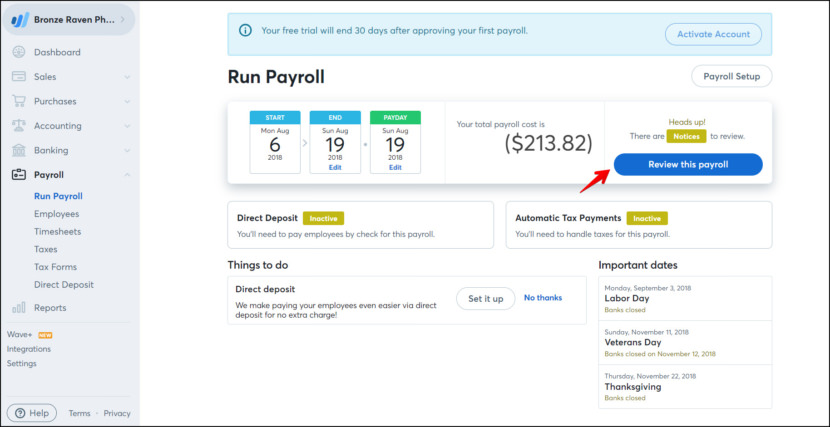The width and height of the screenshot is (830, 427).
Task: Open business switcher chevron beside Bronze Raven
Action: [122, 20]
